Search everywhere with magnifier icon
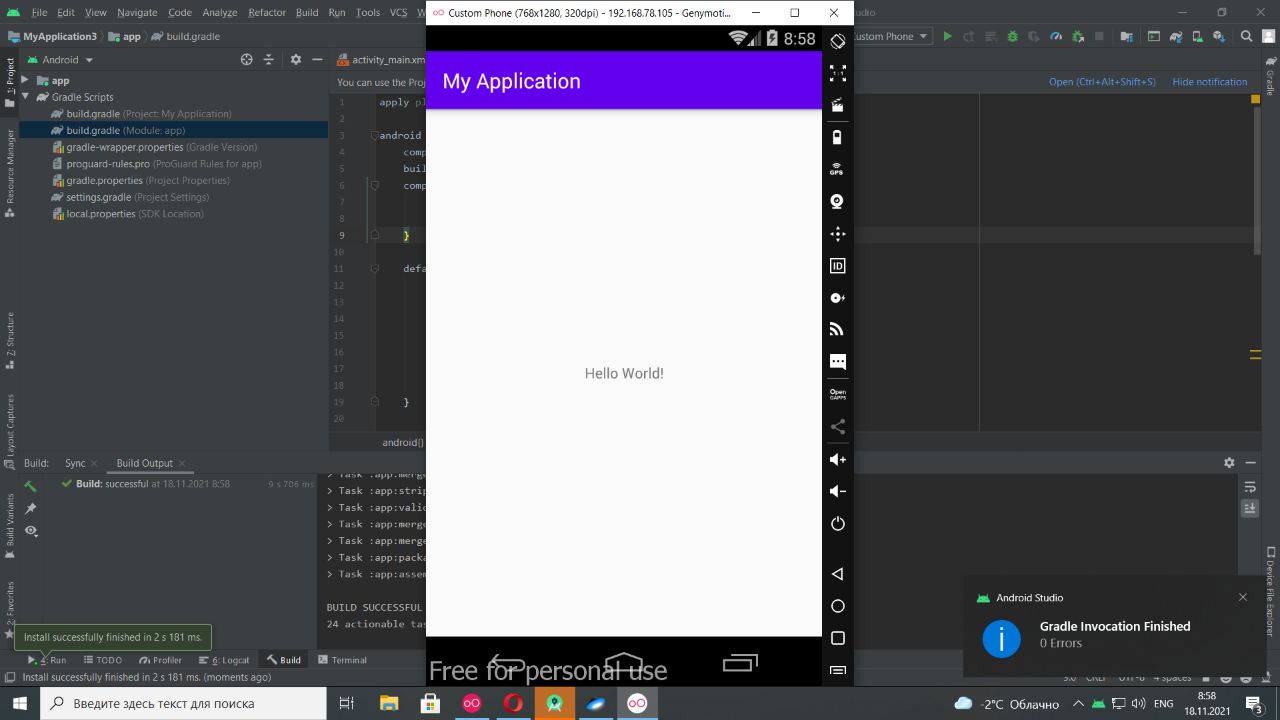This screenshot has height=720, width=1280. (1247, 37)
